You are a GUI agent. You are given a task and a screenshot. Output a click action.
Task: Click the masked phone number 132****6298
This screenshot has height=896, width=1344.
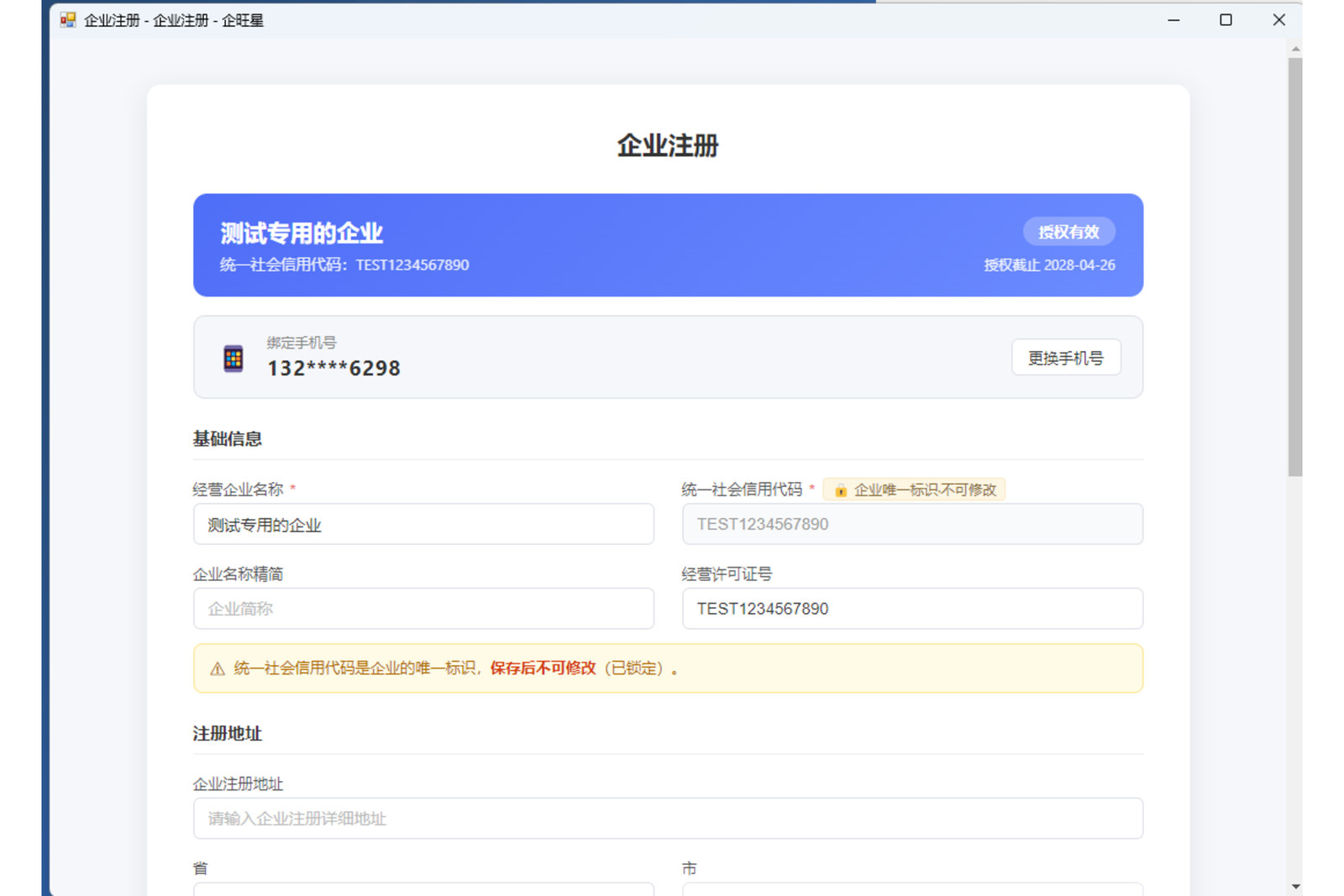tap(333, 369)
